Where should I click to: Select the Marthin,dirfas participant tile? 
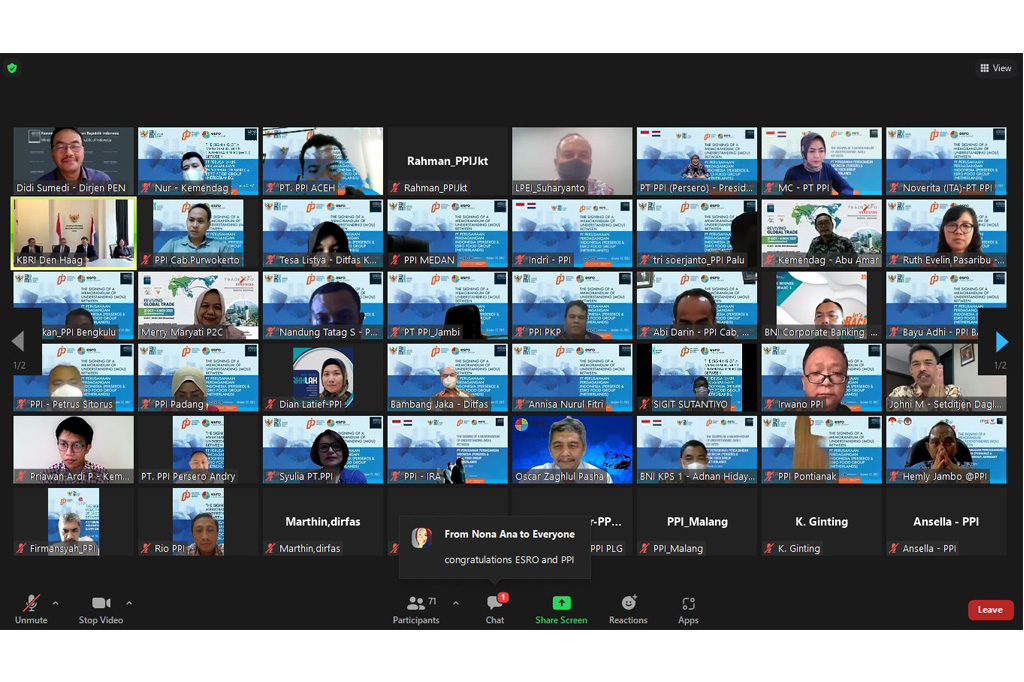[x=323, y=522]
